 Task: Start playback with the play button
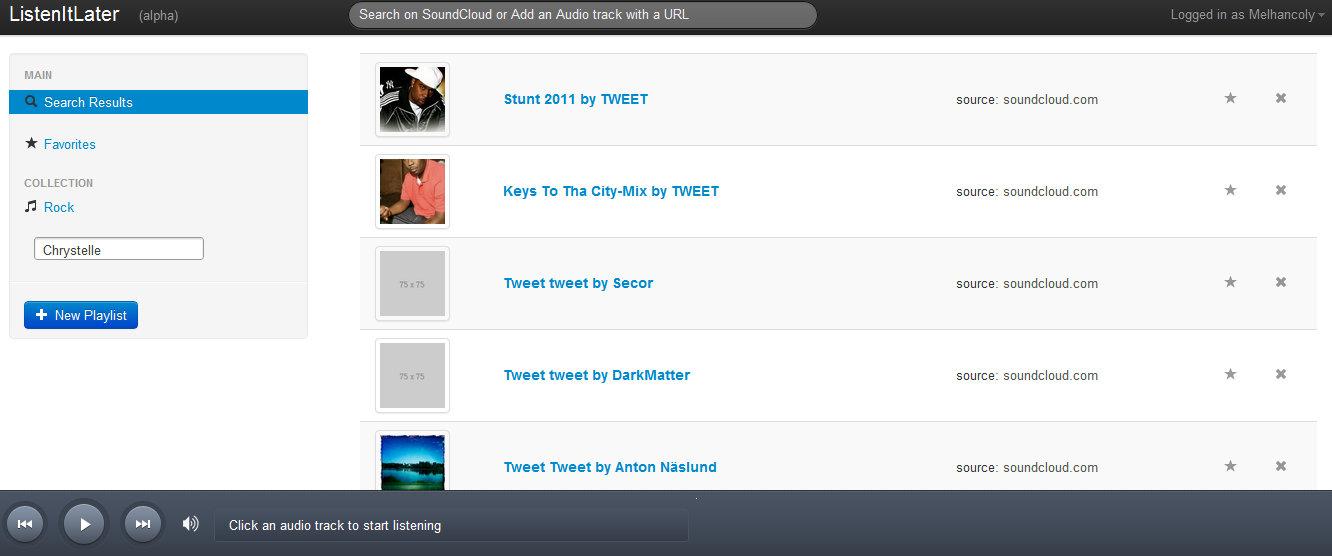point(84,524)
